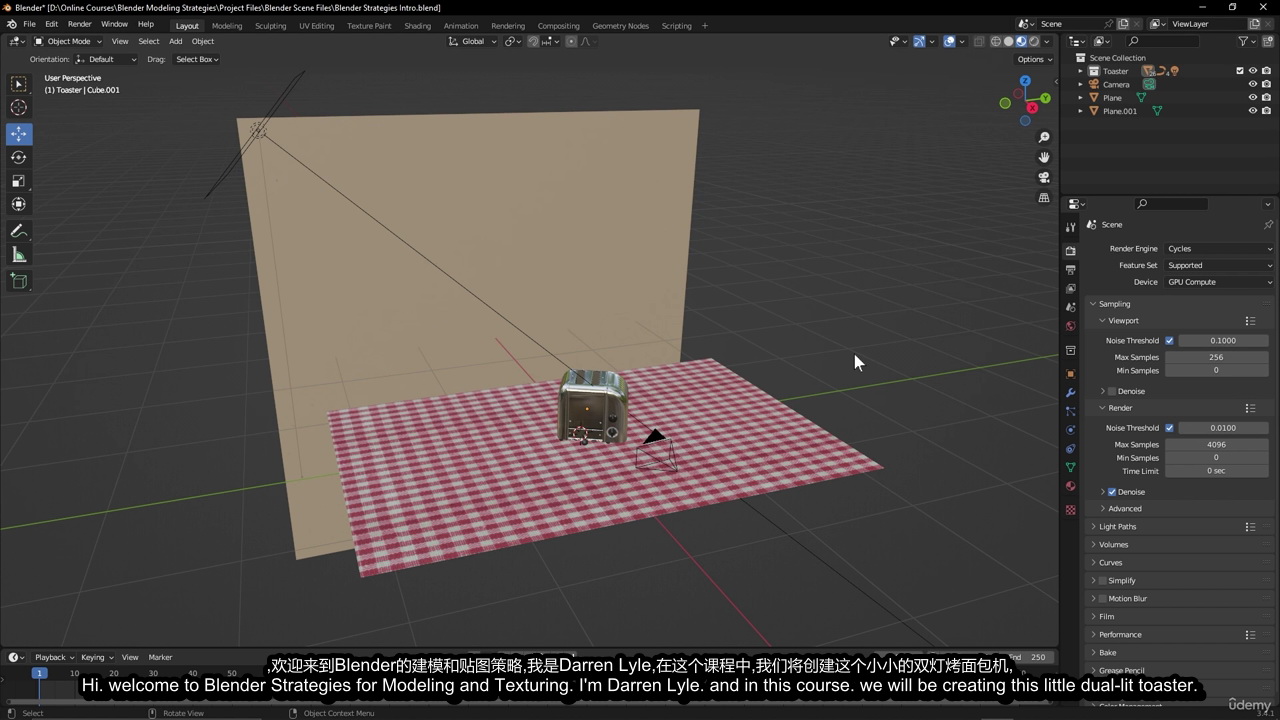The image size is (1280, 720).
Task: Open the Modifiers properties tab
Action: [1071, 393]
